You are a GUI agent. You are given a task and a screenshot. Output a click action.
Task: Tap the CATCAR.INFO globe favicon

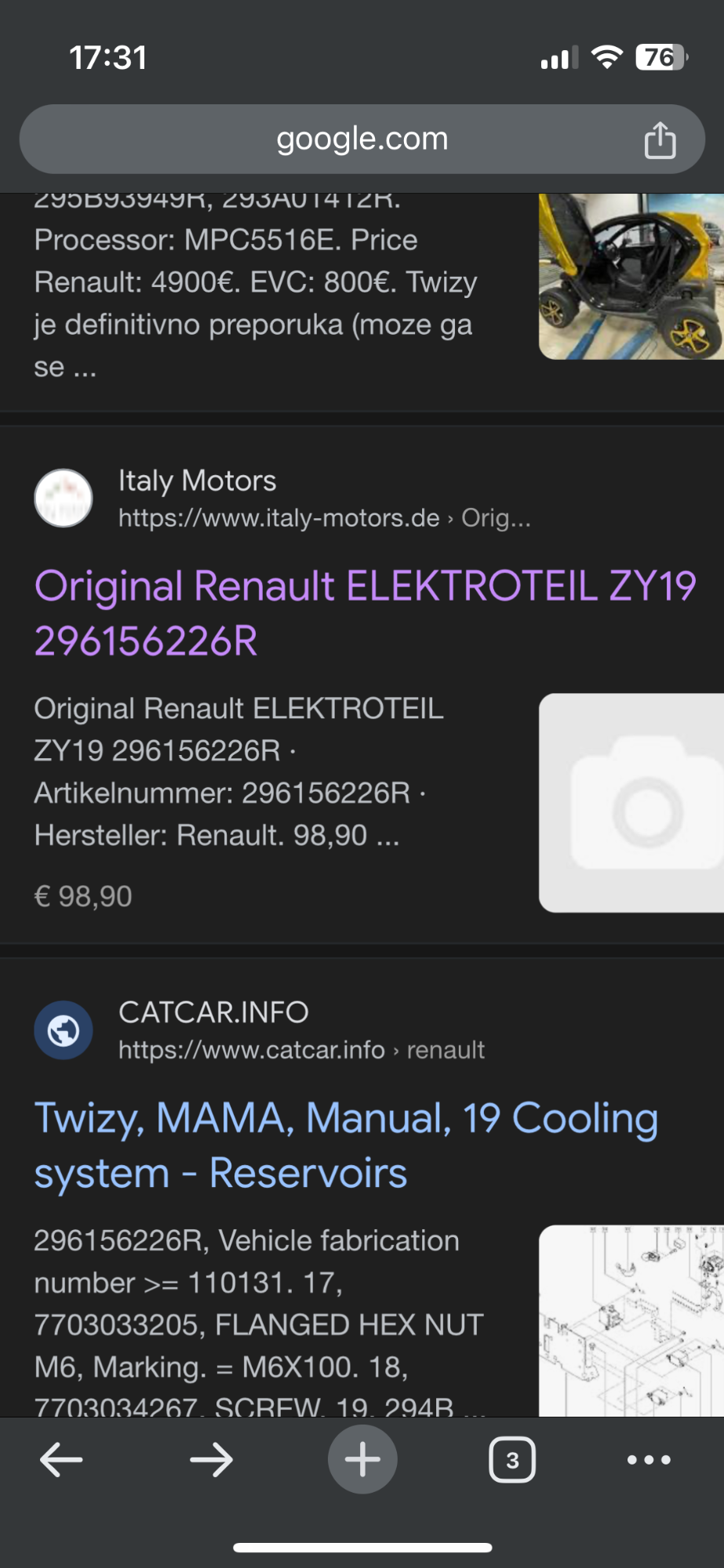[64, 1030]
